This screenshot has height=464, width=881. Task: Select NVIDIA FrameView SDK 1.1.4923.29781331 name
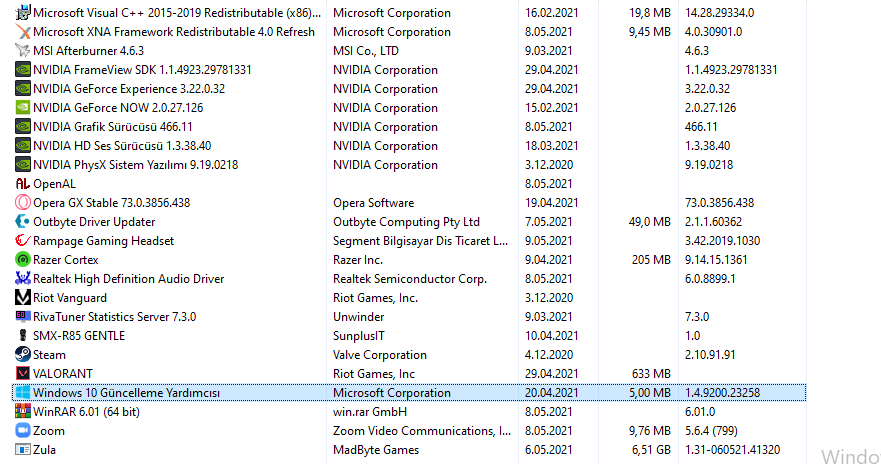coord(142,70)
